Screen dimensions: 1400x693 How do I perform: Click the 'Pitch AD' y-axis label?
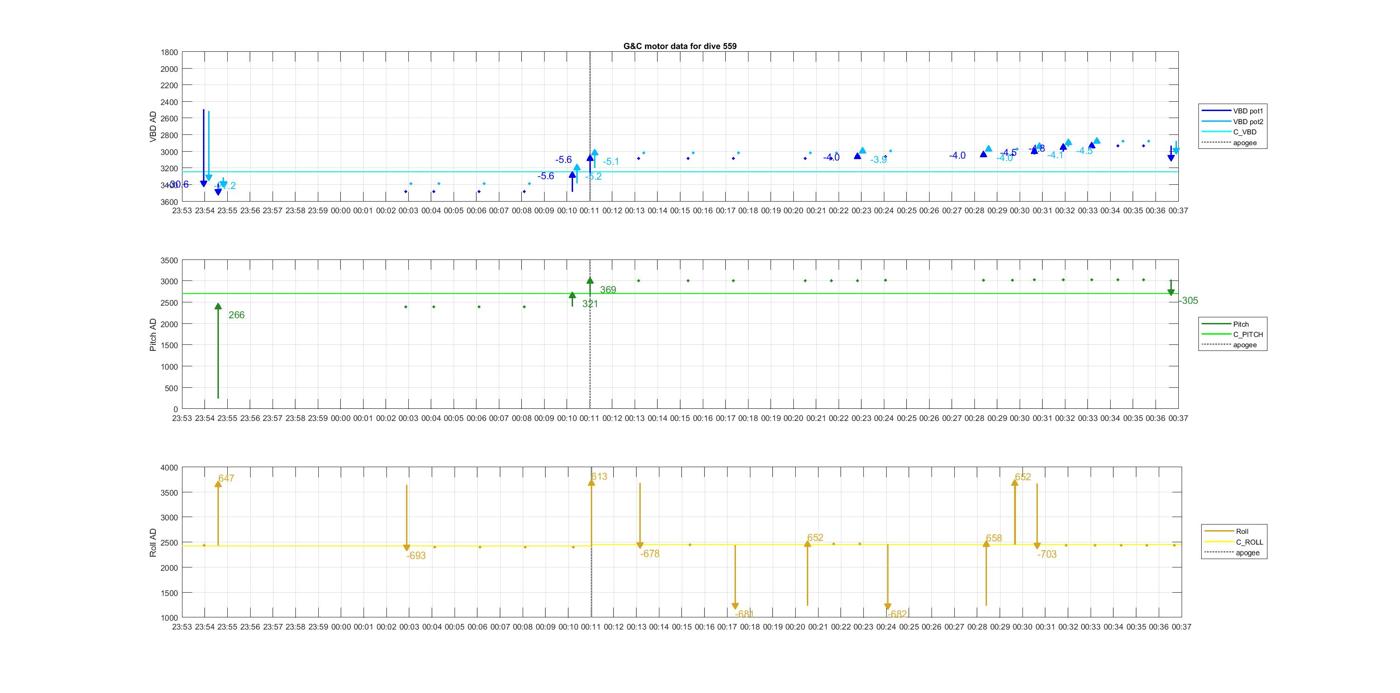(153, 334)
